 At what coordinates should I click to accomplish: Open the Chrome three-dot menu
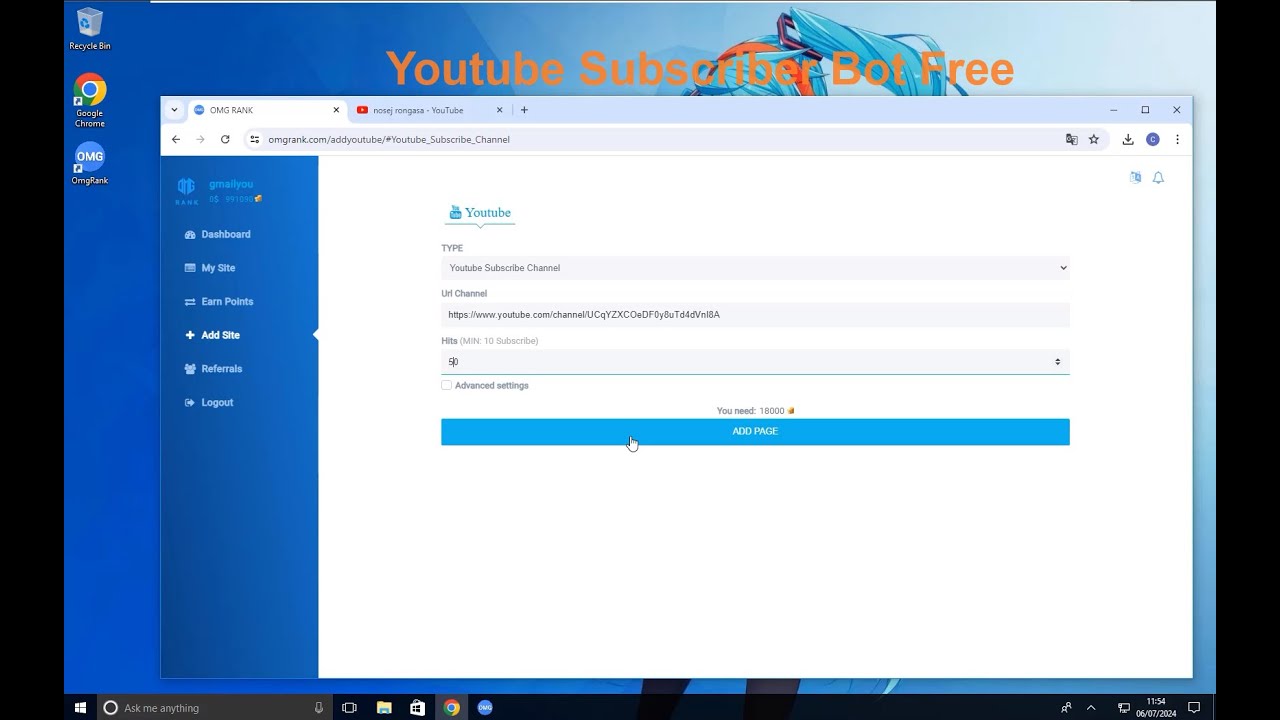(x=1177, y=140)
